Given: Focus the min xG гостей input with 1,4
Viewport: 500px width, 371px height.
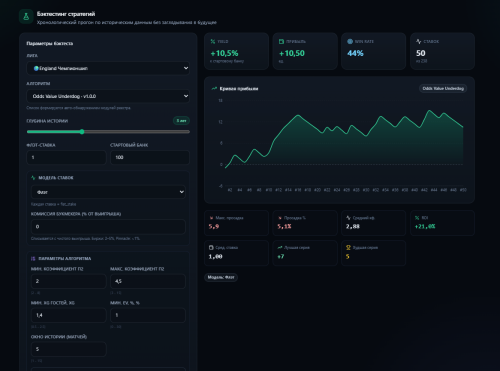Looking at the screenshot, I should click(68, 315).
